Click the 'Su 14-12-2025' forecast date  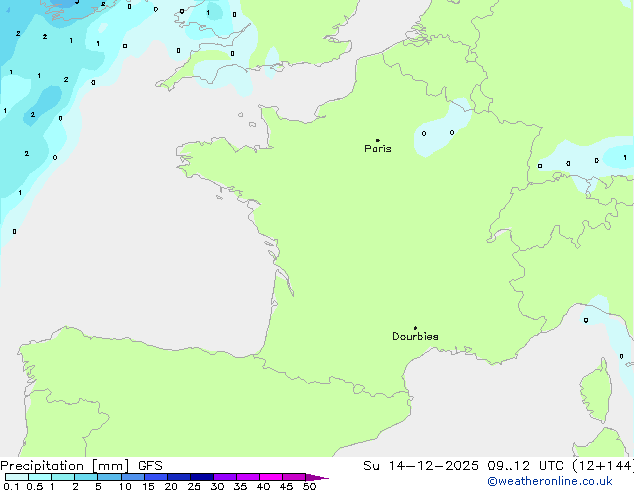tap(421, 466)
